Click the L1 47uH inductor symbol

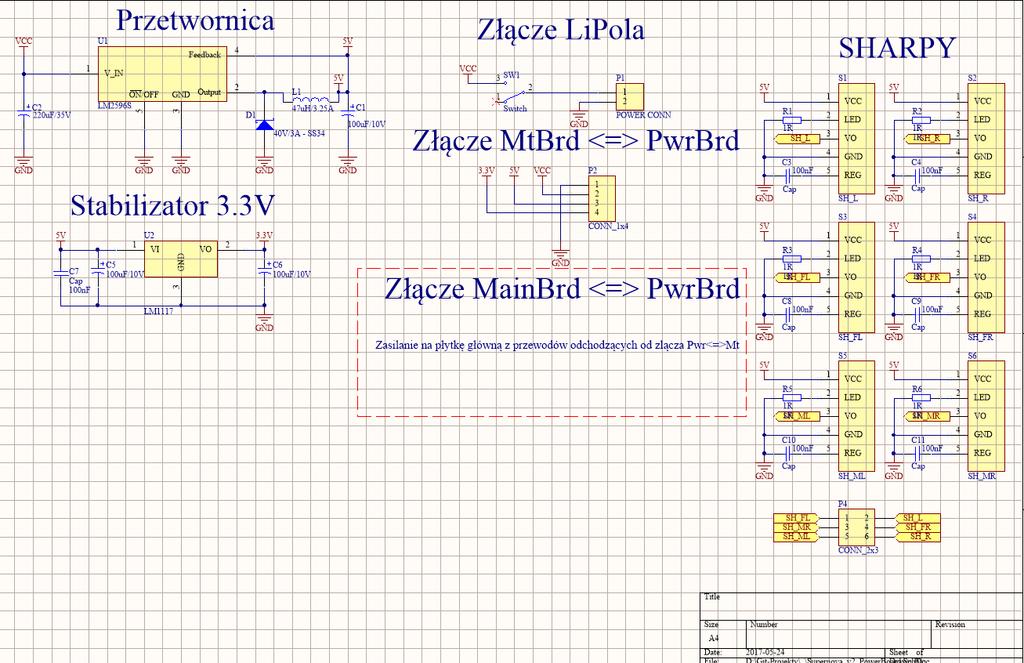313,99
